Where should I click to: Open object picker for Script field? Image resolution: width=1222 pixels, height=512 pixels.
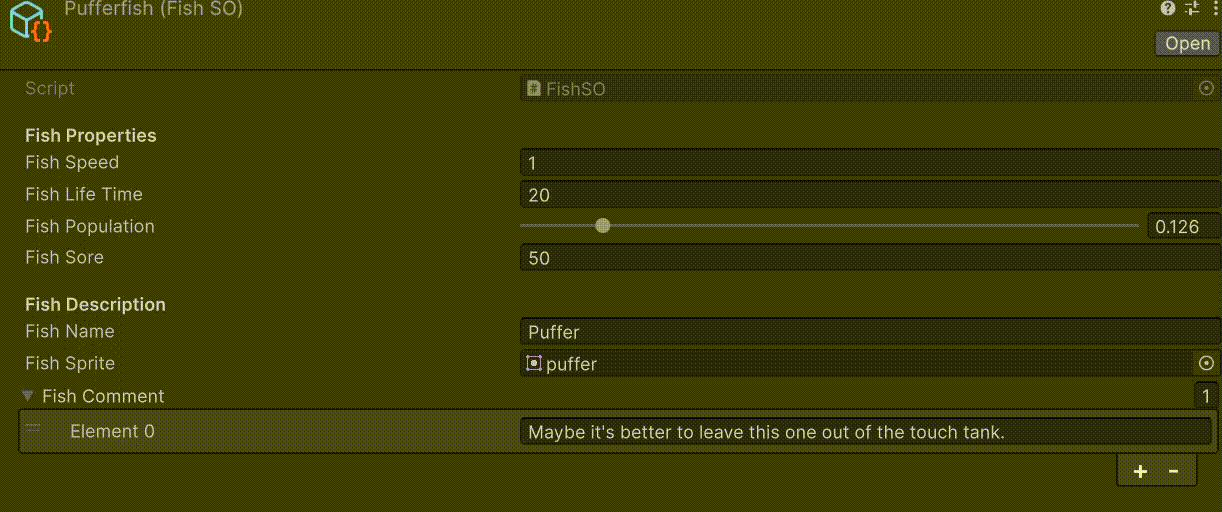coord(1206,88)
